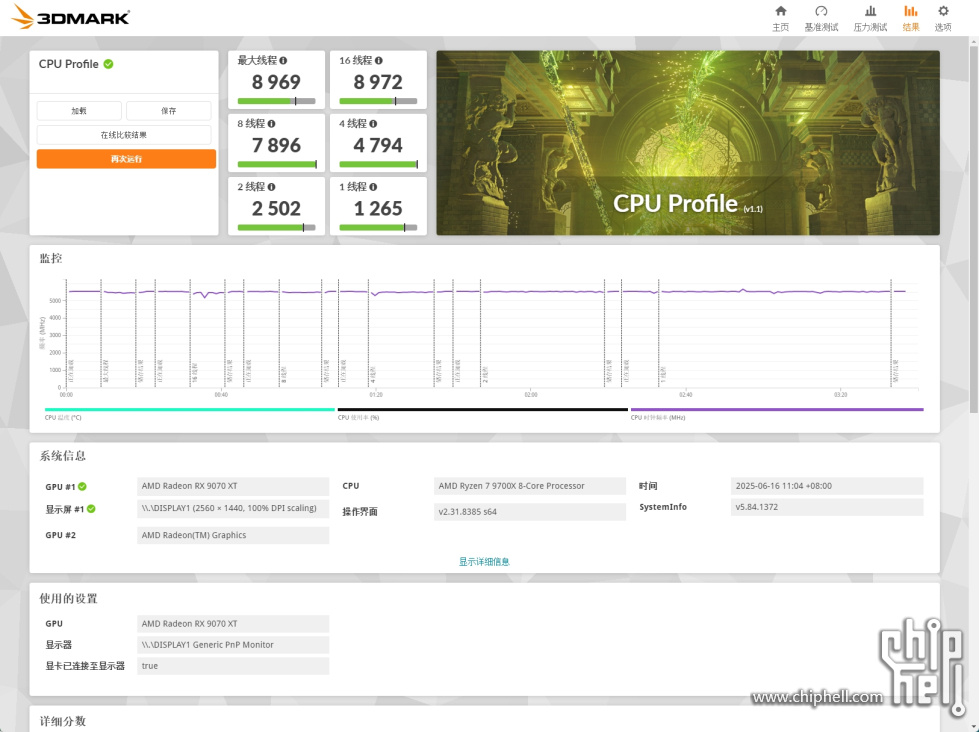Click the 2025-06-16 11:04 time field

pos(827,486)
